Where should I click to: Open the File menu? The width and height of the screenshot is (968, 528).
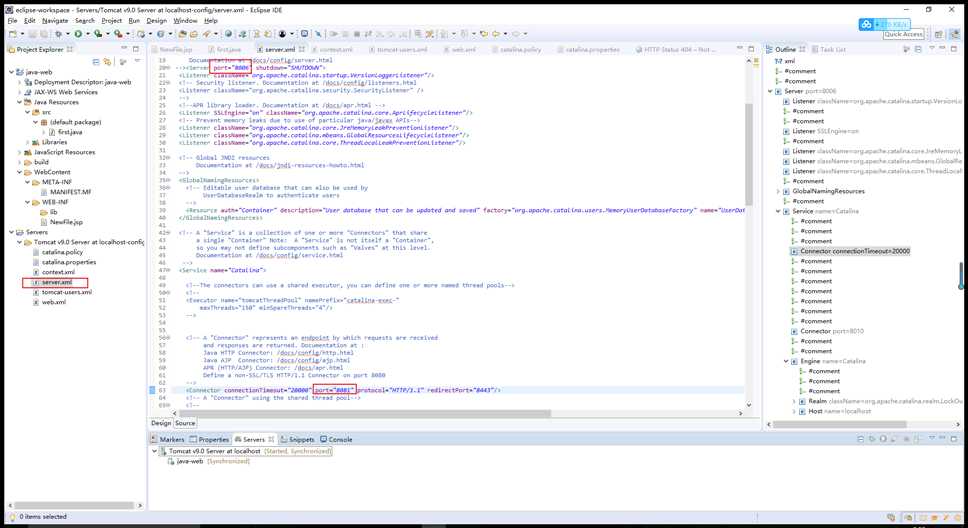pos(12,20)
